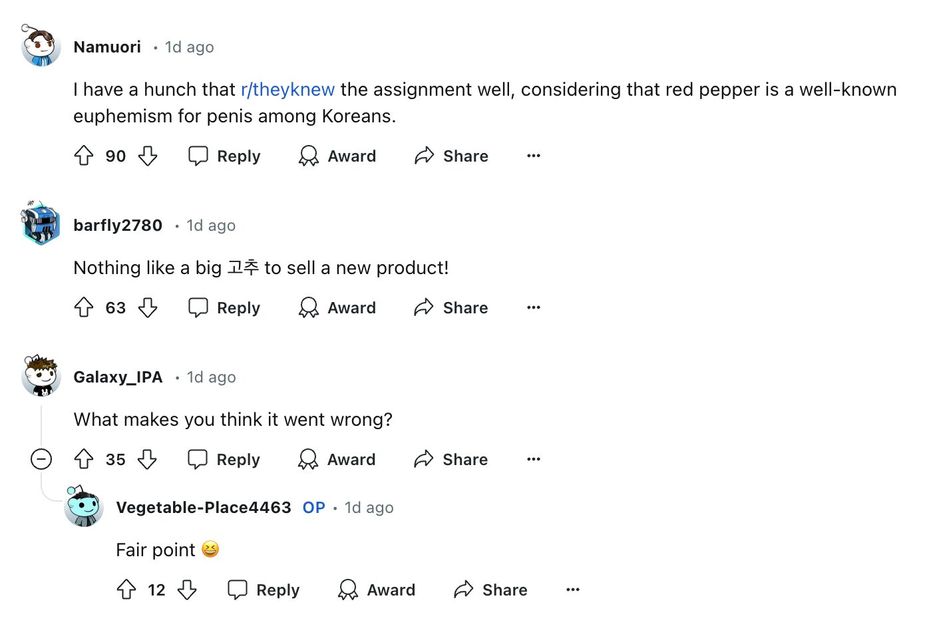
Task: Open more options on Namuori's comment
Action: tap(533, 156)
